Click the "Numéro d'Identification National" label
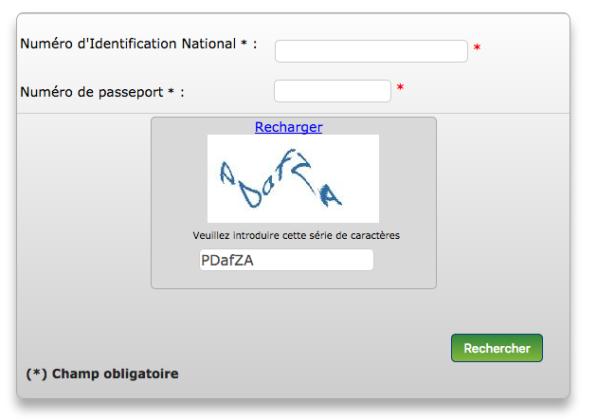 click(128, 44)
